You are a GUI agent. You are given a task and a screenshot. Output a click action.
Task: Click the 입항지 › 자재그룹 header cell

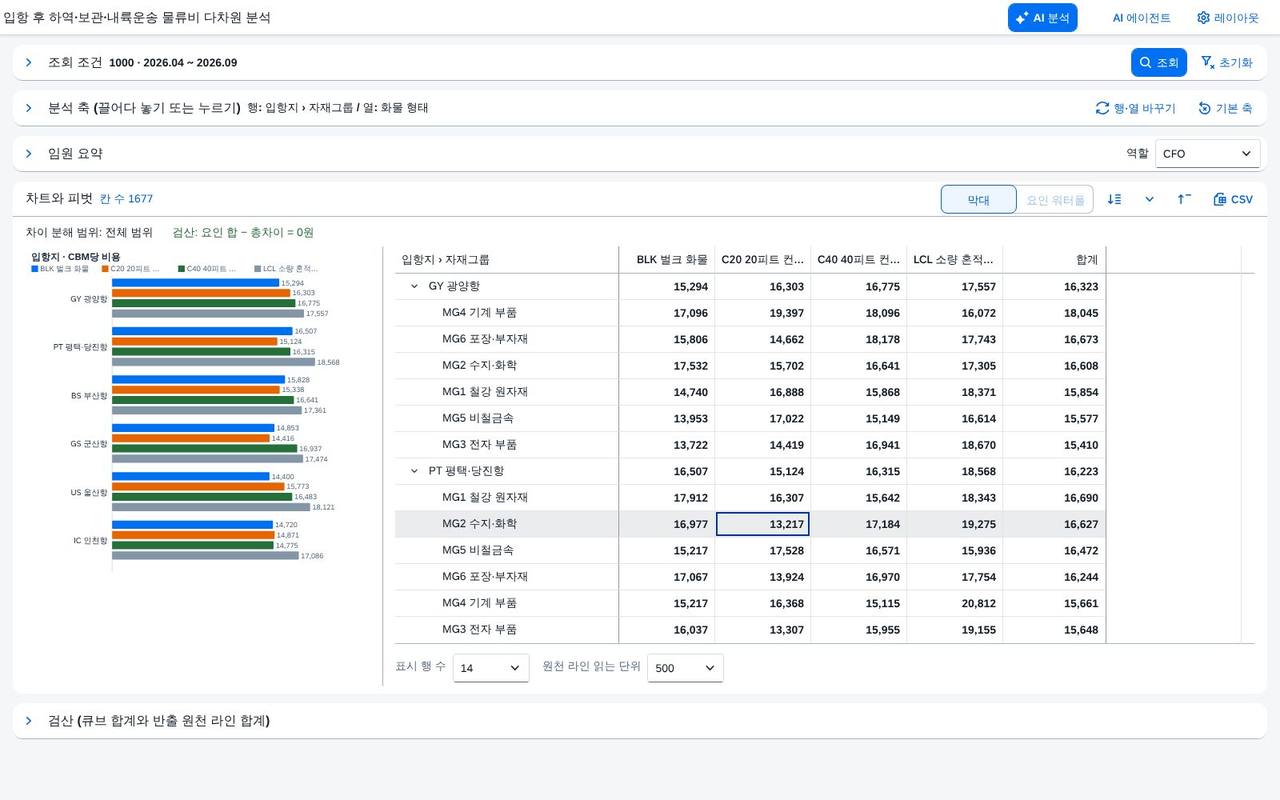click(506, 260)
